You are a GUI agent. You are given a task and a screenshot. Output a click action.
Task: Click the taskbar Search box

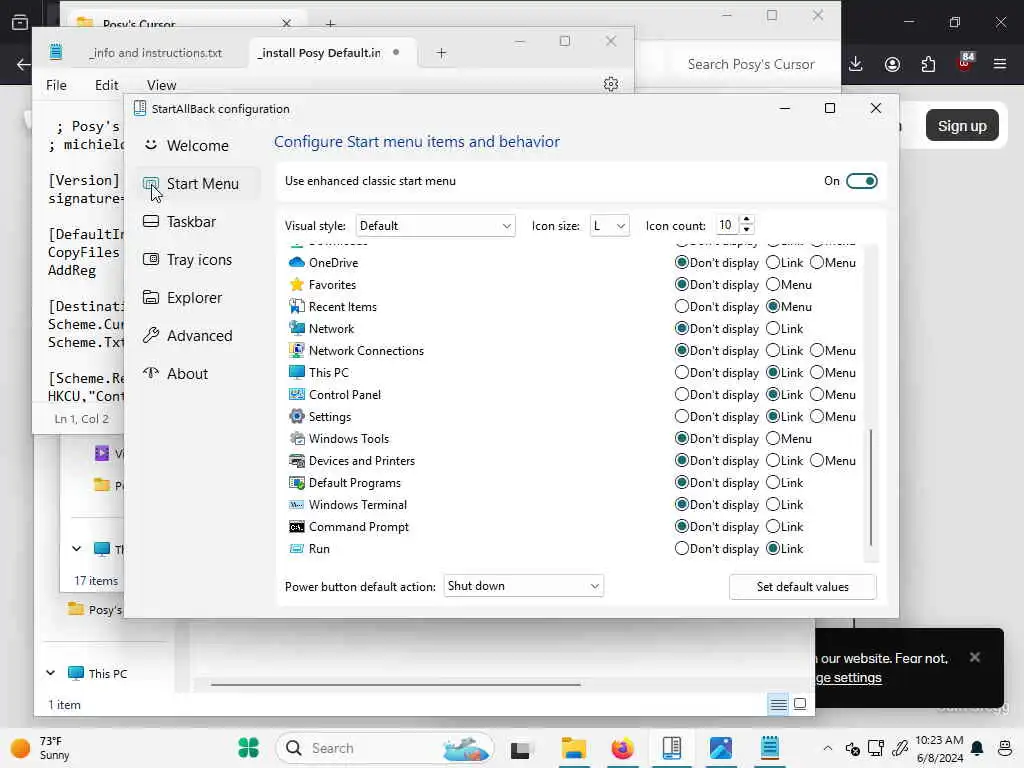pyautogui.click(x=385, y=748)
